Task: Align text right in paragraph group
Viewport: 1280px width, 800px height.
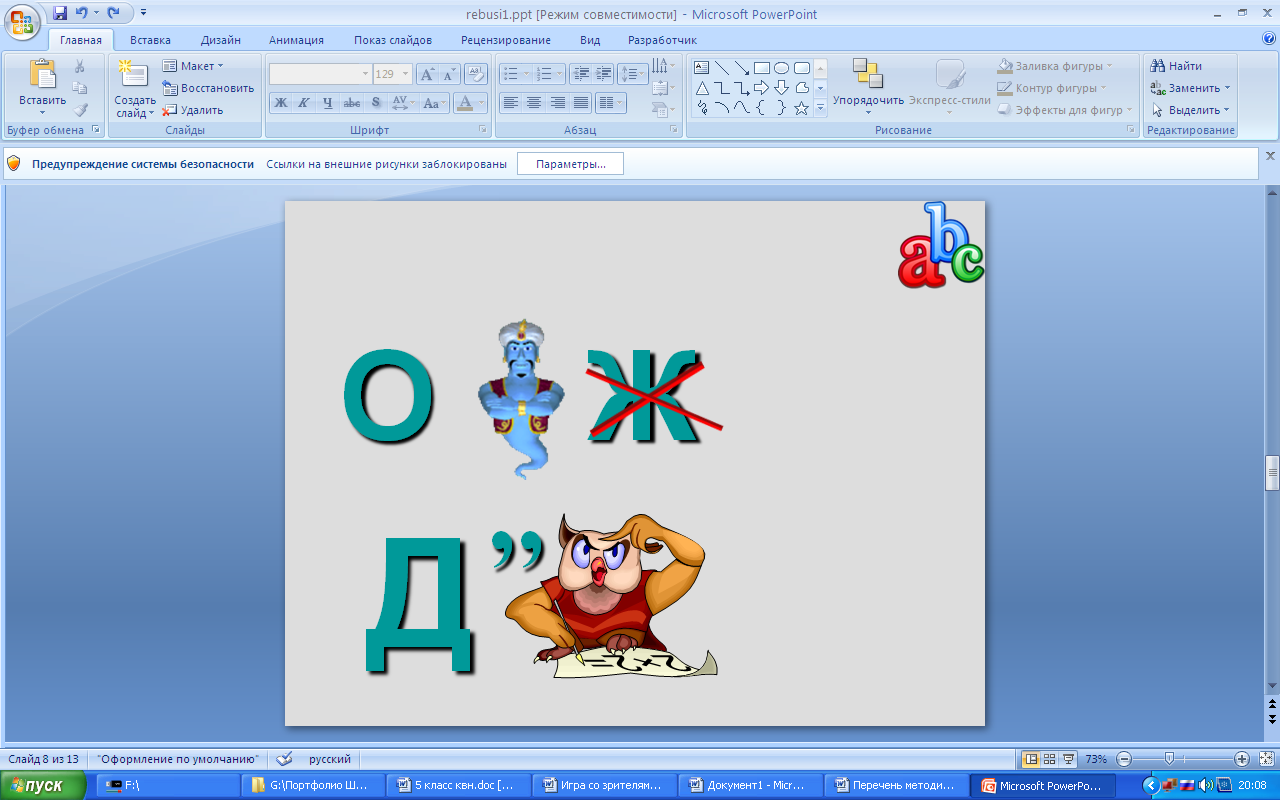Action: point(557,102)
